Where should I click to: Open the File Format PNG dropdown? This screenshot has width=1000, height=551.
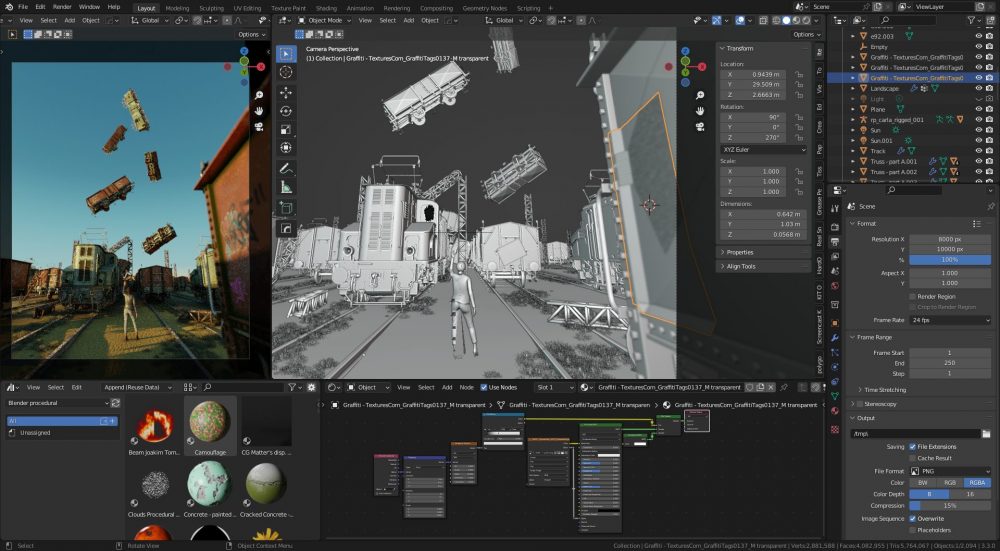click(x=950, y=471)
